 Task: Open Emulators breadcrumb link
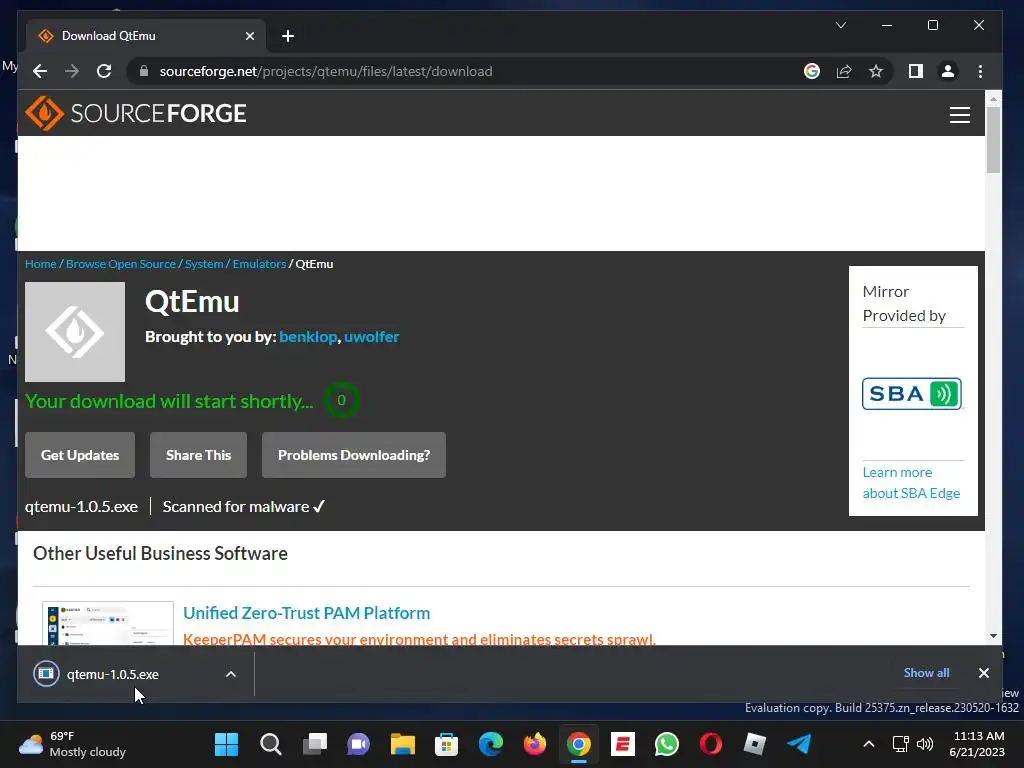pos(259,264)
